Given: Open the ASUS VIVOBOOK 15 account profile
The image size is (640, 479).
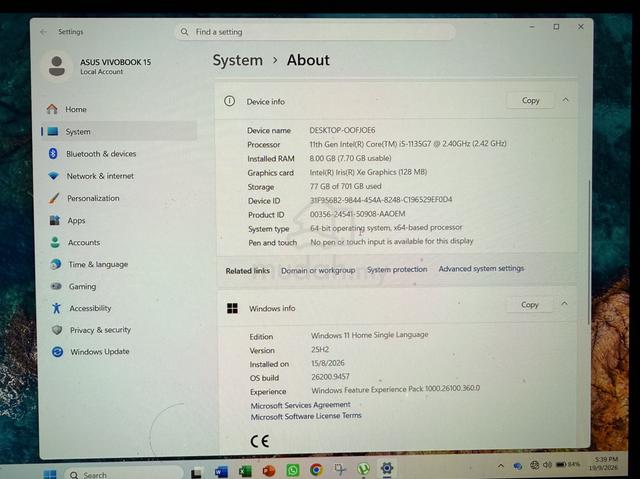Looking at the screenshot, I should point(98,67).
